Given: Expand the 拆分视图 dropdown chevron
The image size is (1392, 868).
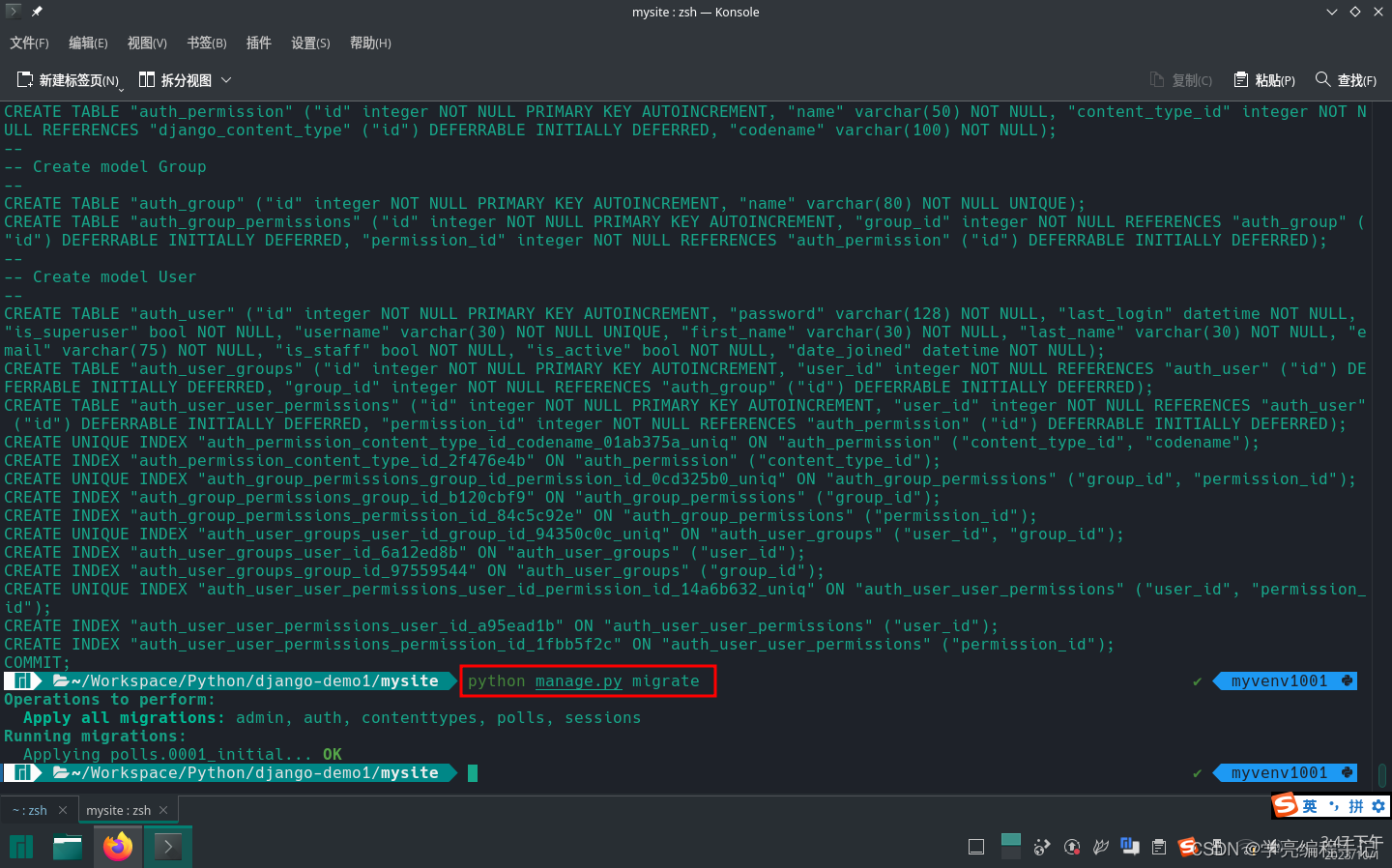Looking at the screenshot, I should 226,80.
